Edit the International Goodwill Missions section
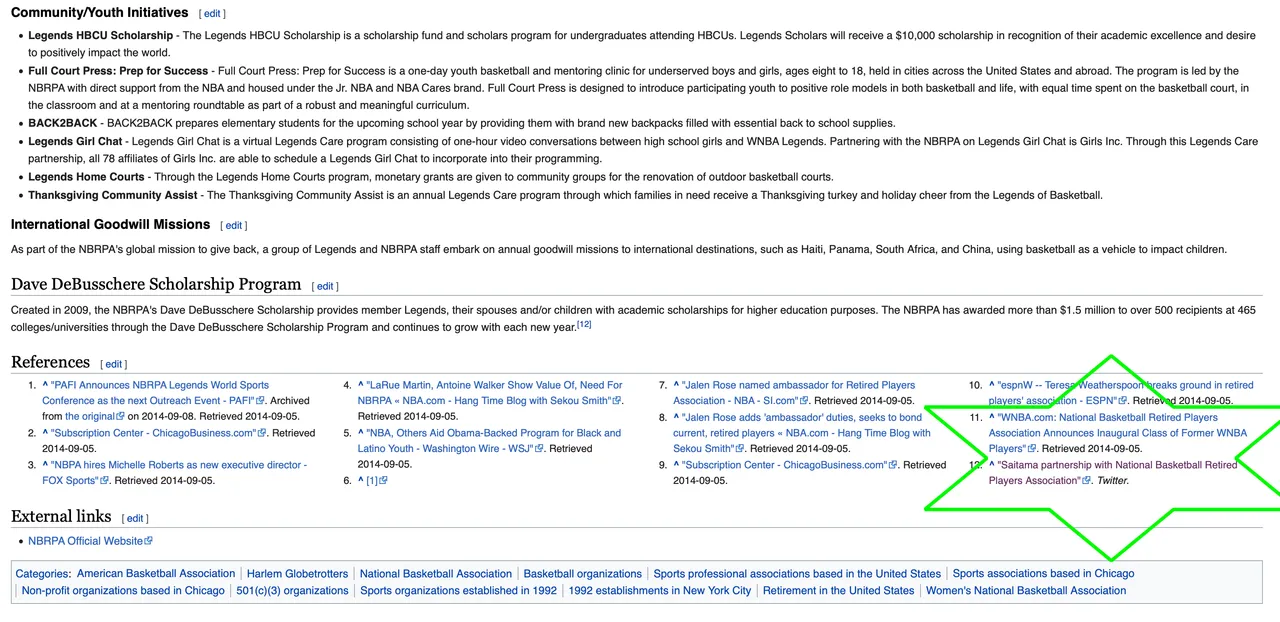The height and width of the screenshot is (622, 1280). coord(234,226)
